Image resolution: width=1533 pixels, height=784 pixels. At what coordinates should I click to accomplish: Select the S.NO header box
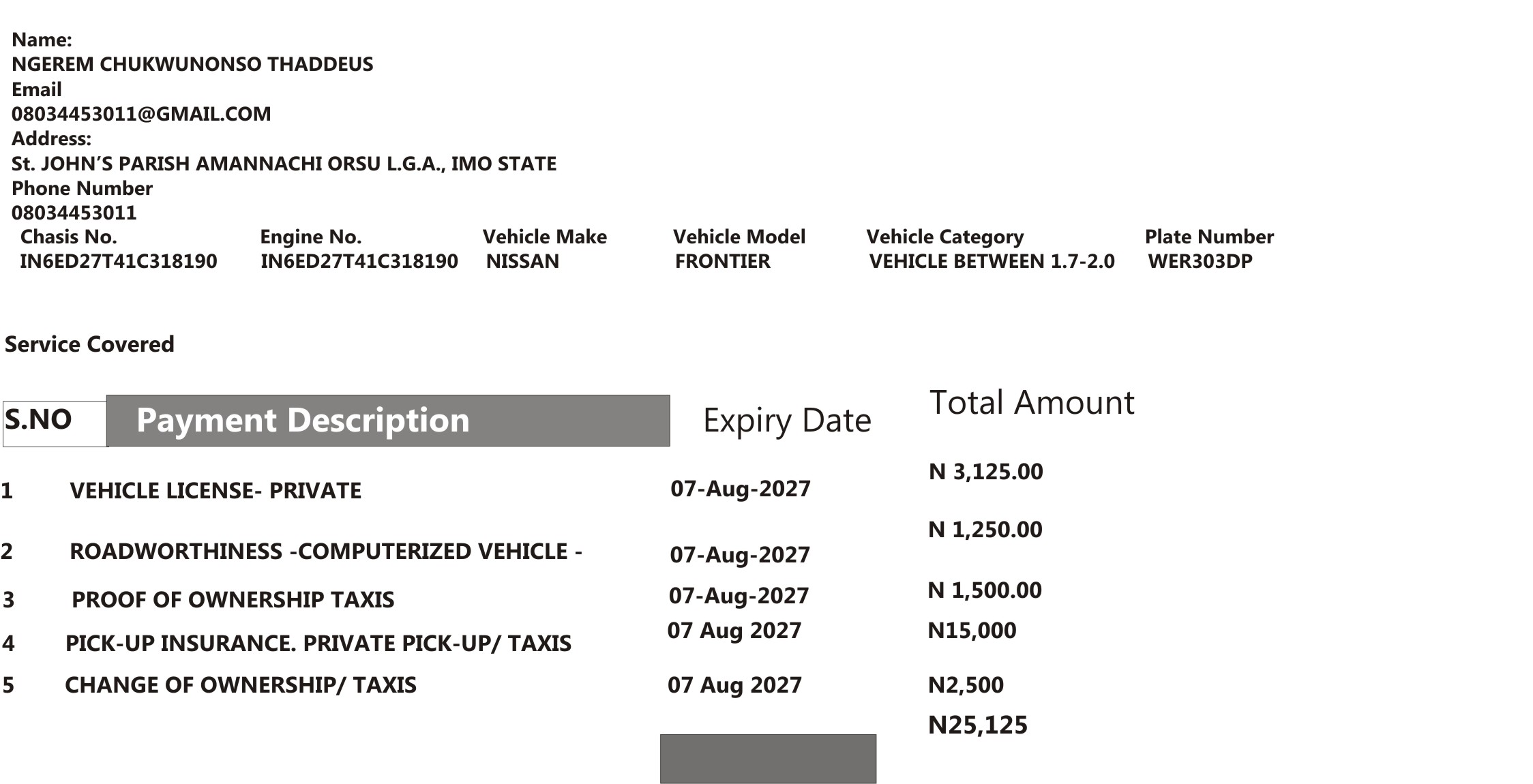[55, 424]
